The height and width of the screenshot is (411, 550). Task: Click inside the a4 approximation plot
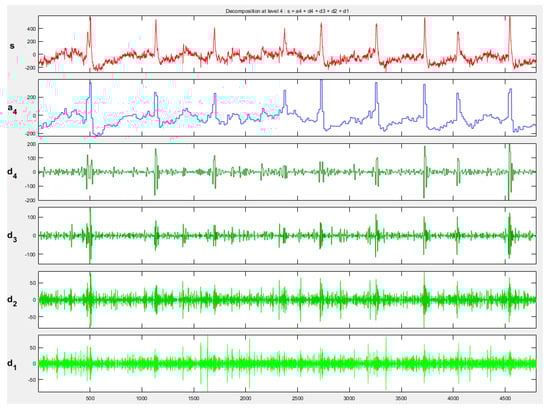(287, 108)
